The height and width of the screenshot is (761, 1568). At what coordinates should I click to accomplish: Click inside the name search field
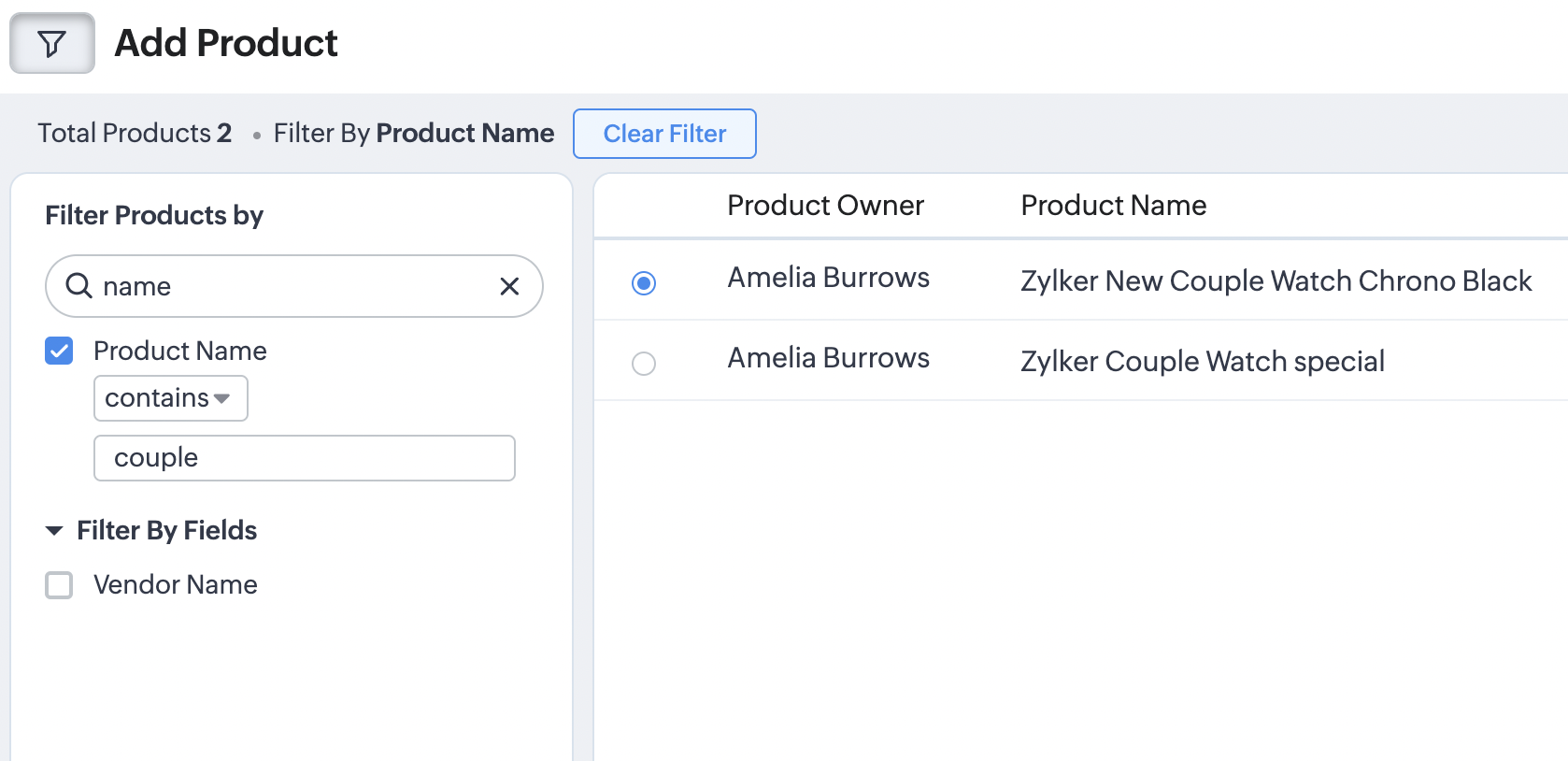pyautogui.click(x=290, y=286)
